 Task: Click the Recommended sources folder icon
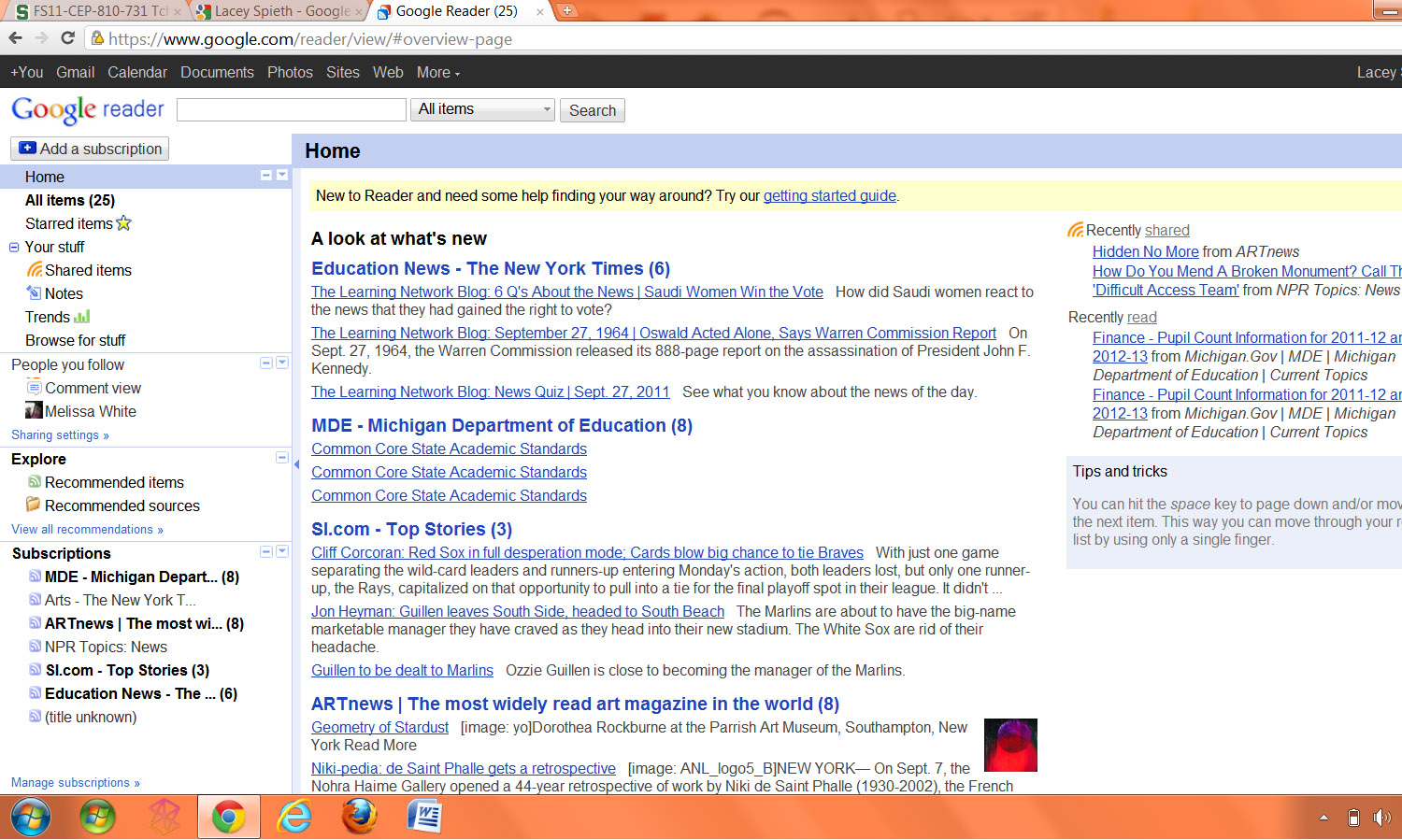click(x=34, y=505)
